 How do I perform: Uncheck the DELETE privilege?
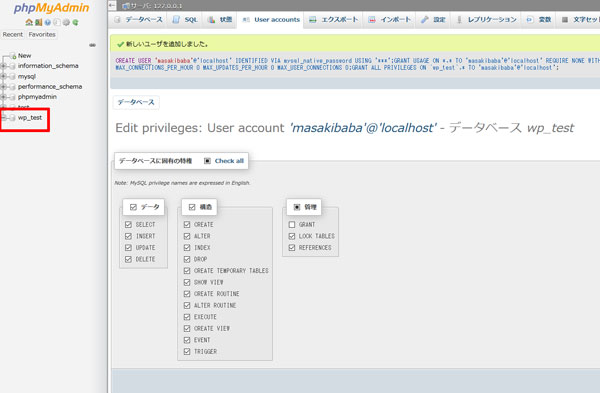point(128,259)
